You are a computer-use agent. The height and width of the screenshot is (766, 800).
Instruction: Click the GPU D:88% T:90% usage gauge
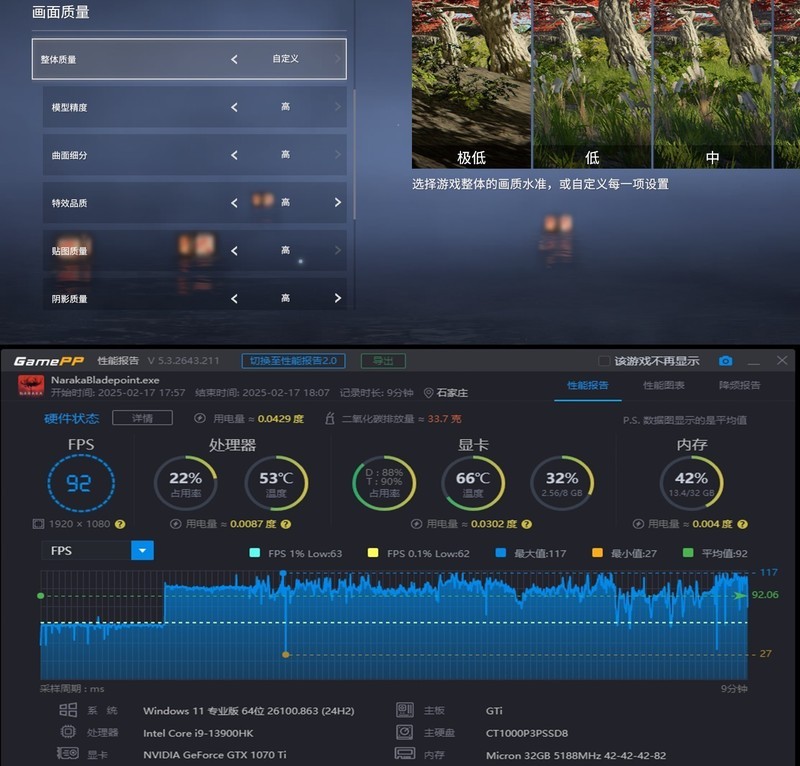click(384, 483)
